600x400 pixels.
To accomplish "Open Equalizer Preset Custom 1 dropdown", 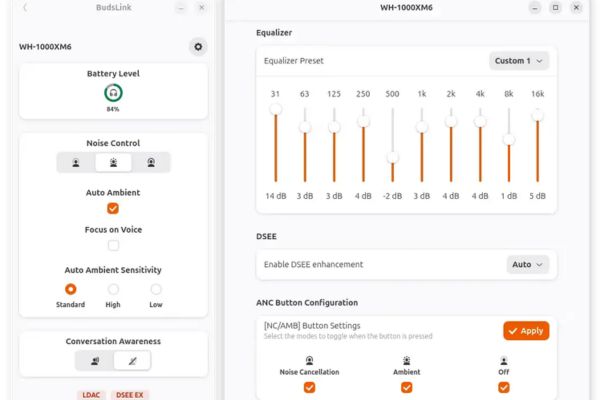I will click(519, 61).
